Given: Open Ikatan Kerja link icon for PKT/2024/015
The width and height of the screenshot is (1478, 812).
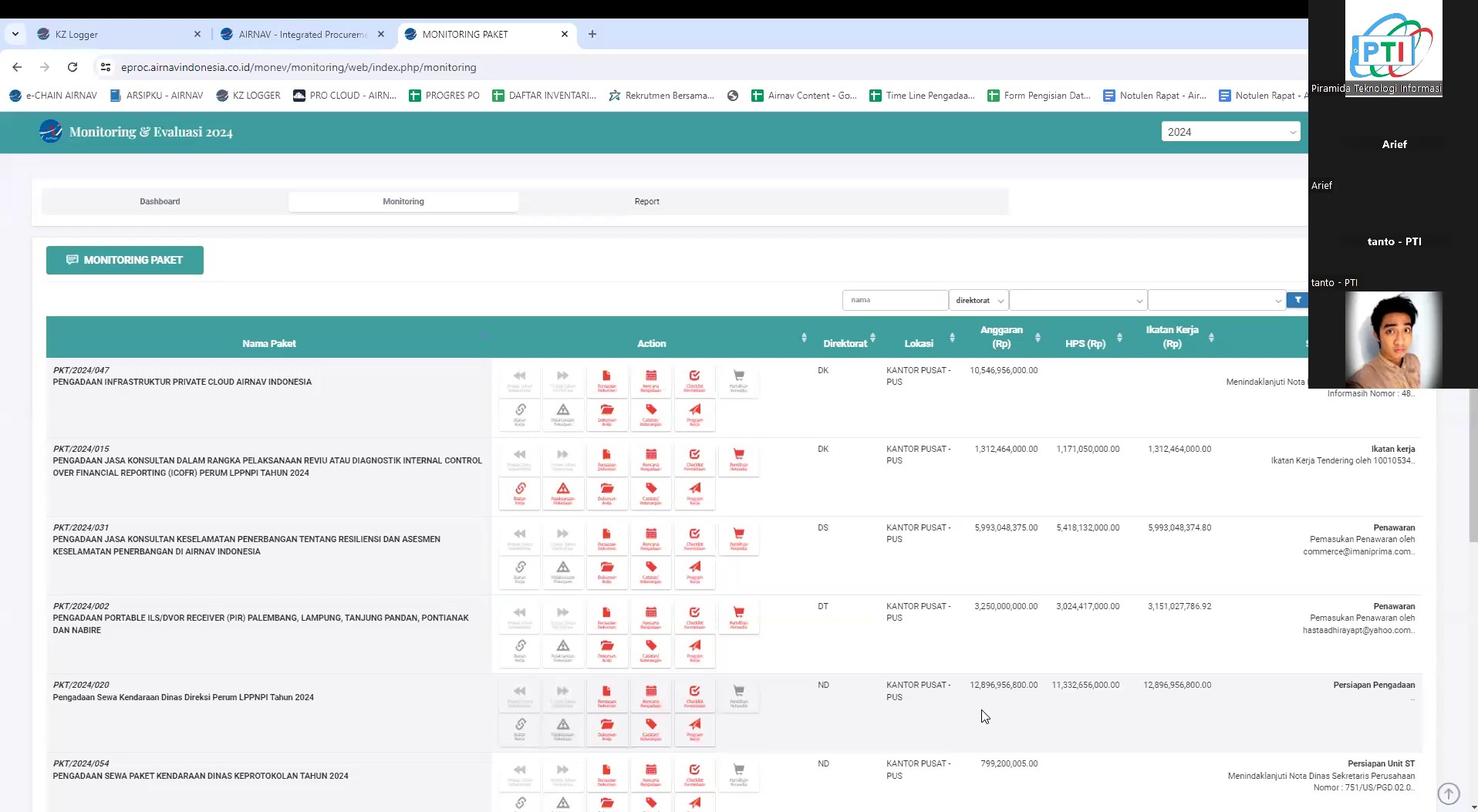Looking at the screenshot, I should [520, 492].
